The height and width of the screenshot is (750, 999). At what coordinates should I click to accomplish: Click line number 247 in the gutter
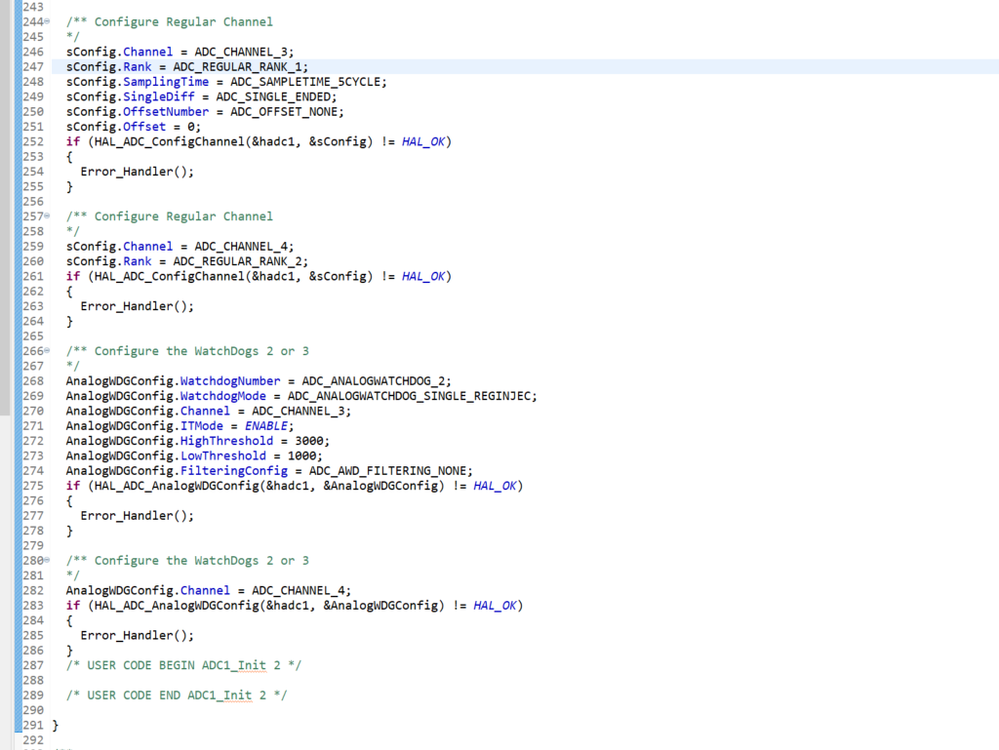coord(33,67)
